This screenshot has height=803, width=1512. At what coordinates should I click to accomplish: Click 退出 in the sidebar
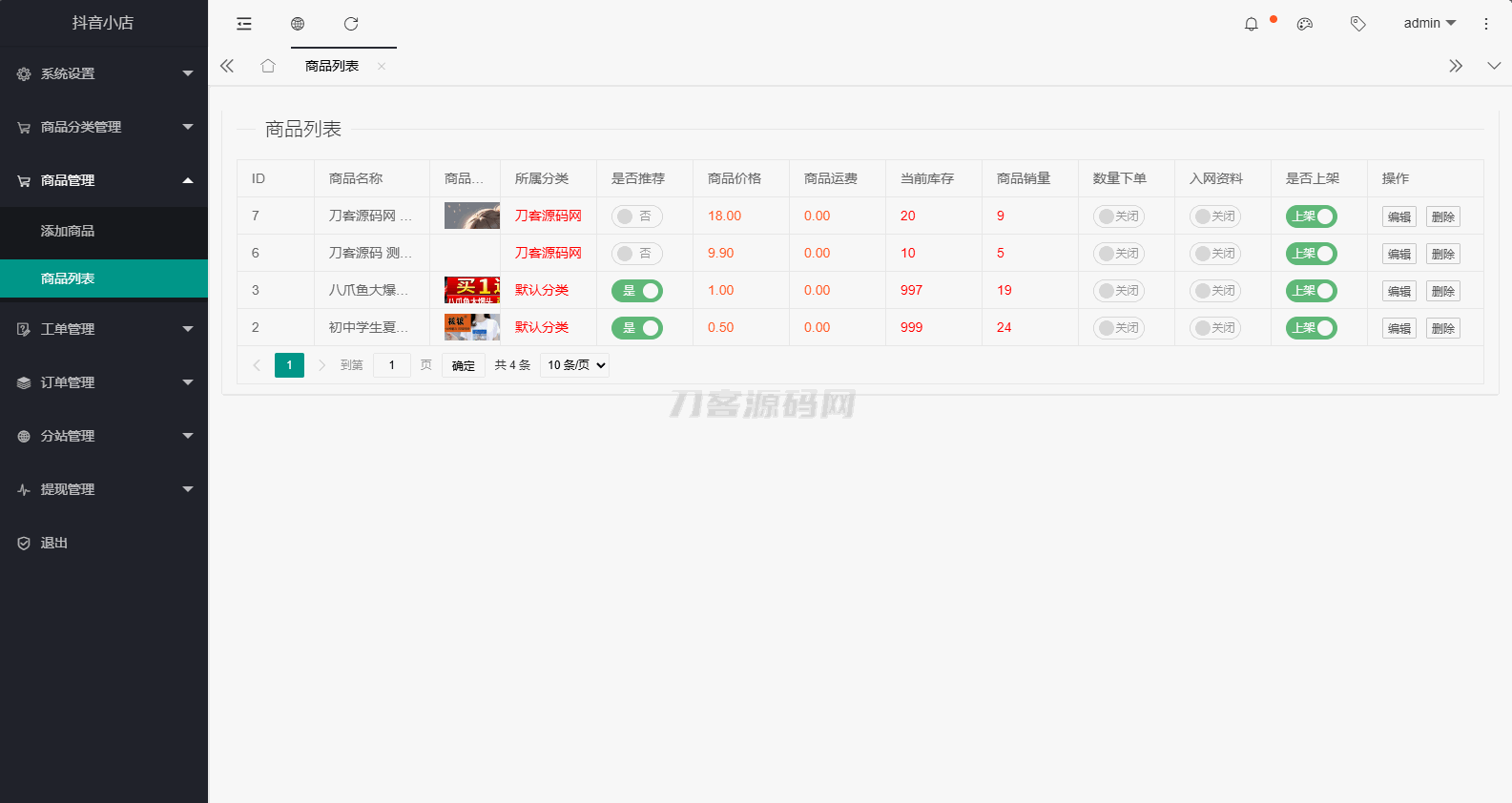click(x=54, y=543)
